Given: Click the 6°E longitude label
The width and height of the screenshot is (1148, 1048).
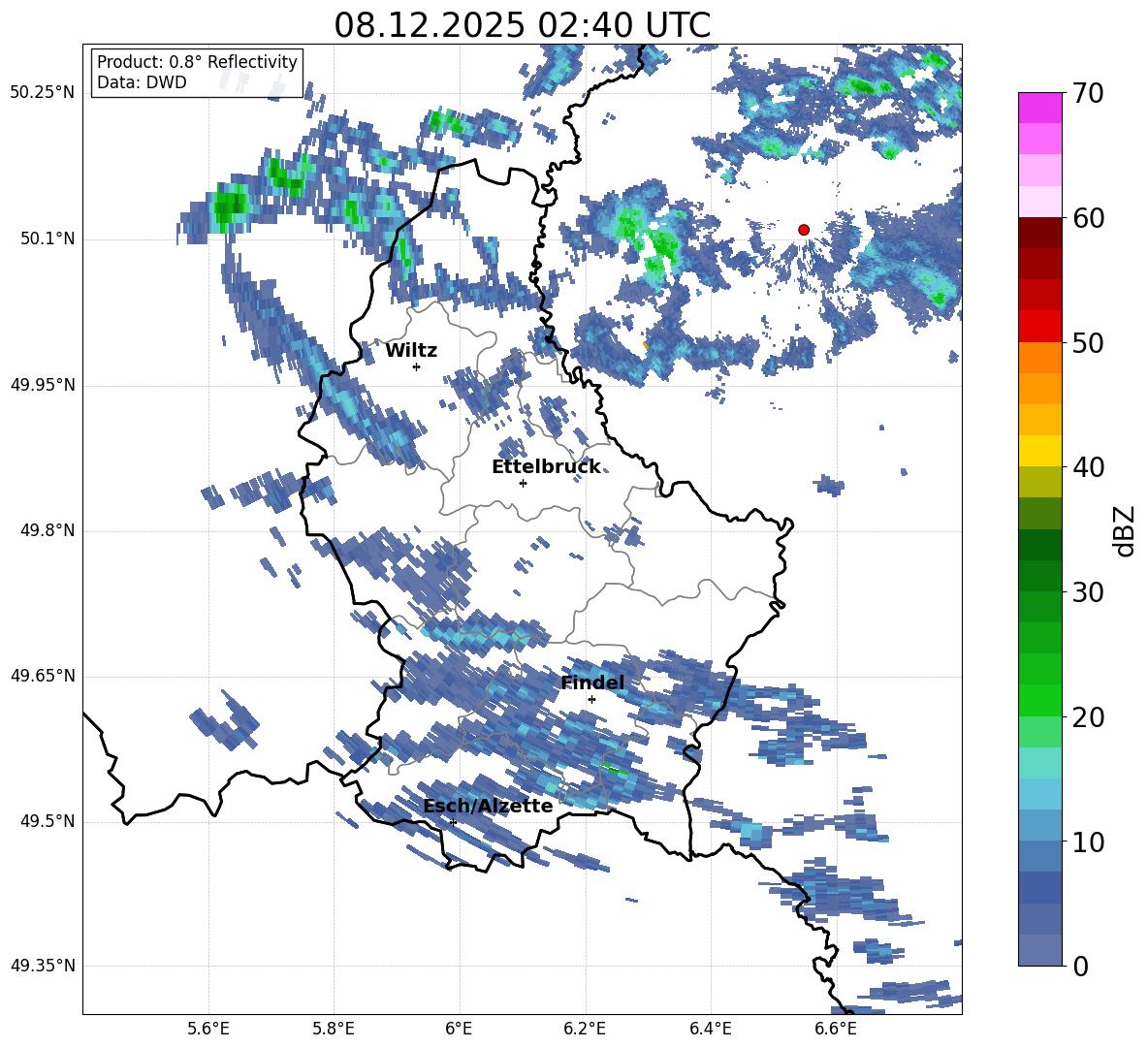Looking at the screenshot, I should coord(459,1029).
